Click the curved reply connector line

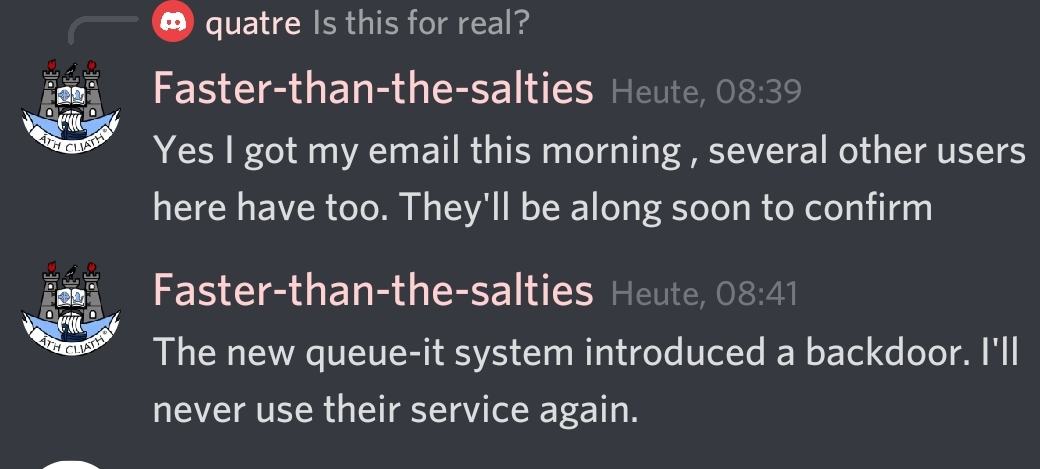click(x=103, y=29)
